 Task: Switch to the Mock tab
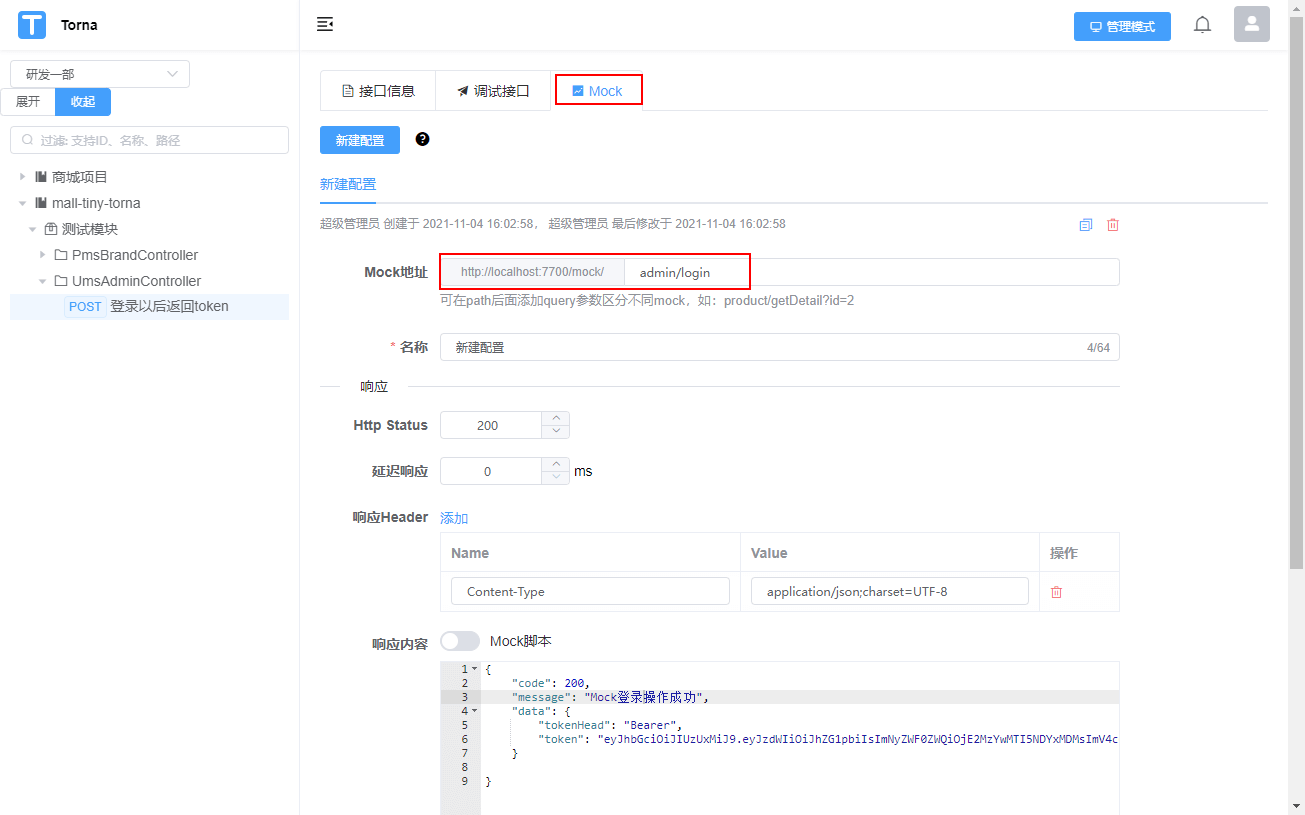pyautogui.click(x=598, y=91)
